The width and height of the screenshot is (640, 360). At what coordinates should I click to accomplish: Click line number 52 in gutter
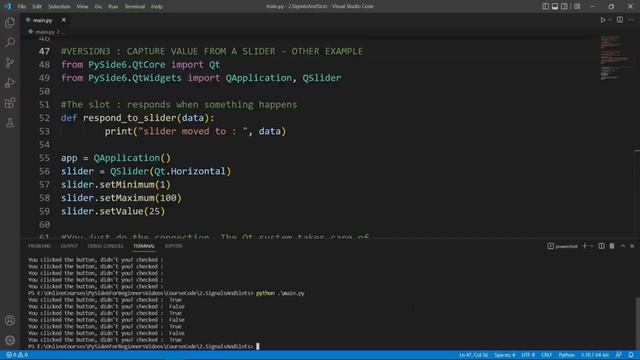(44, 118)
